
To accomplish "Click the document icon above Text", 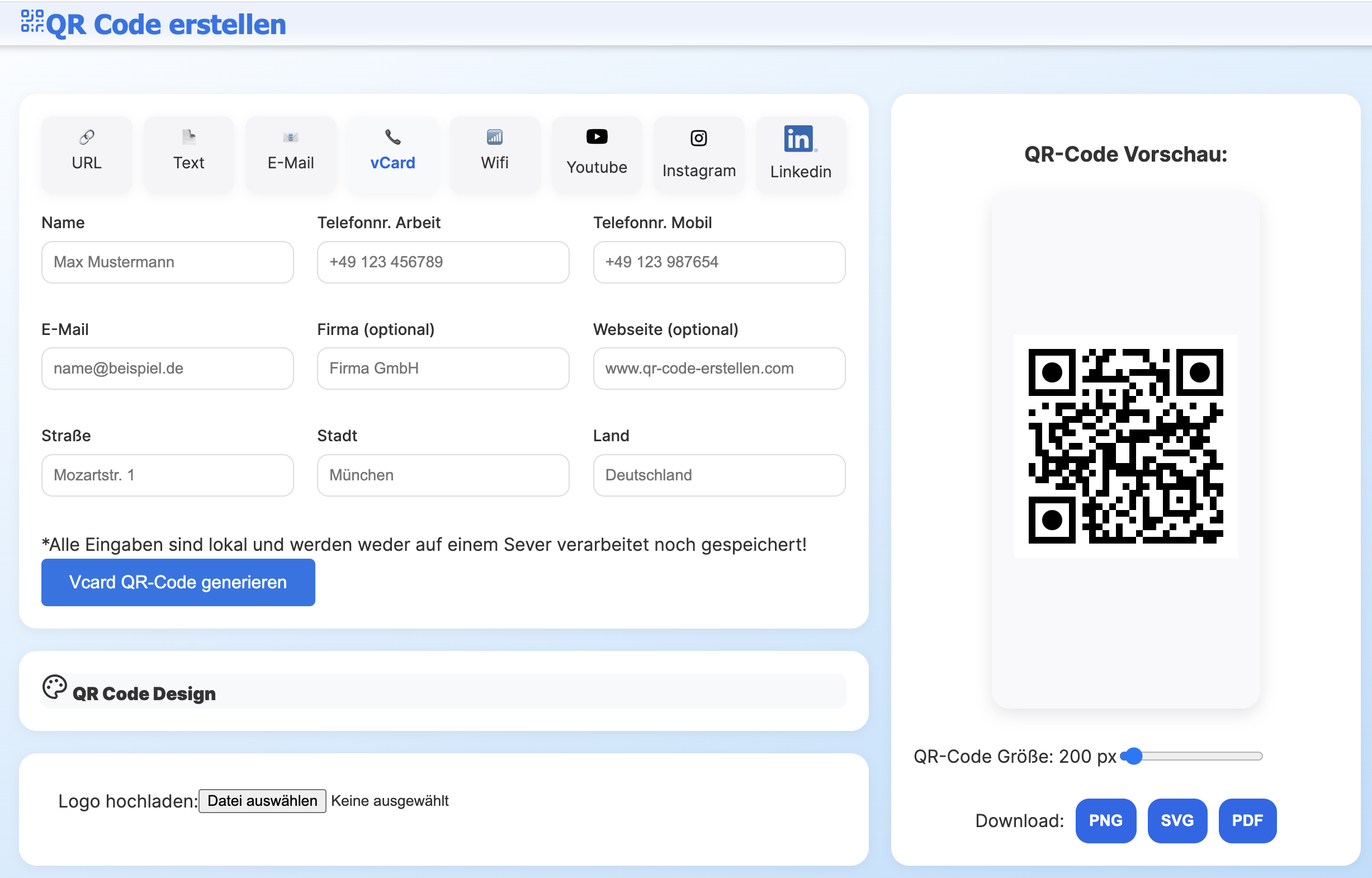I will click(x=188, y=137).
